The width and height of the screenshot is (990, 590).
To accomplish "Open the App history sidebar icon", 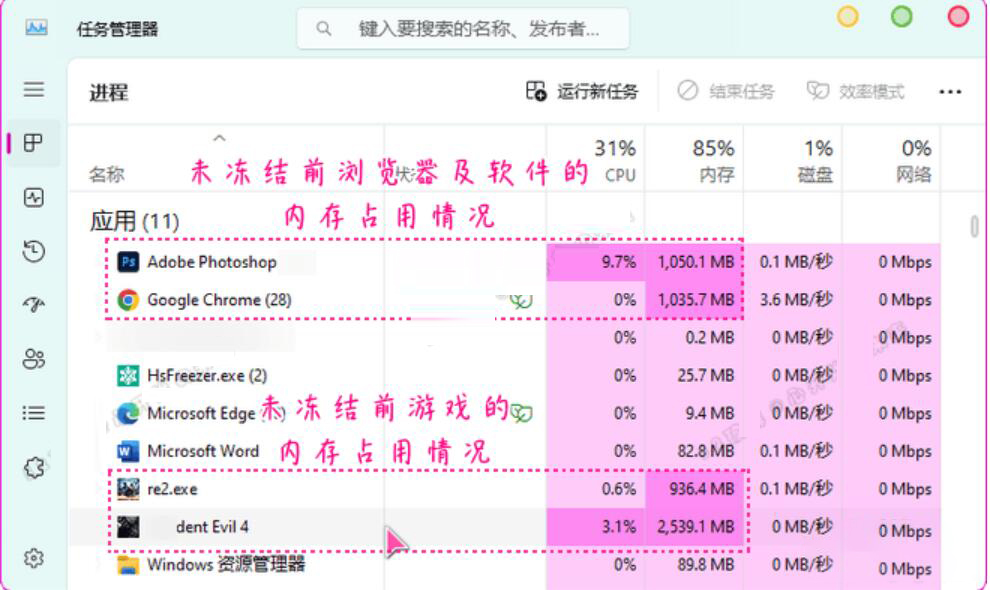I will pos(34,251).
